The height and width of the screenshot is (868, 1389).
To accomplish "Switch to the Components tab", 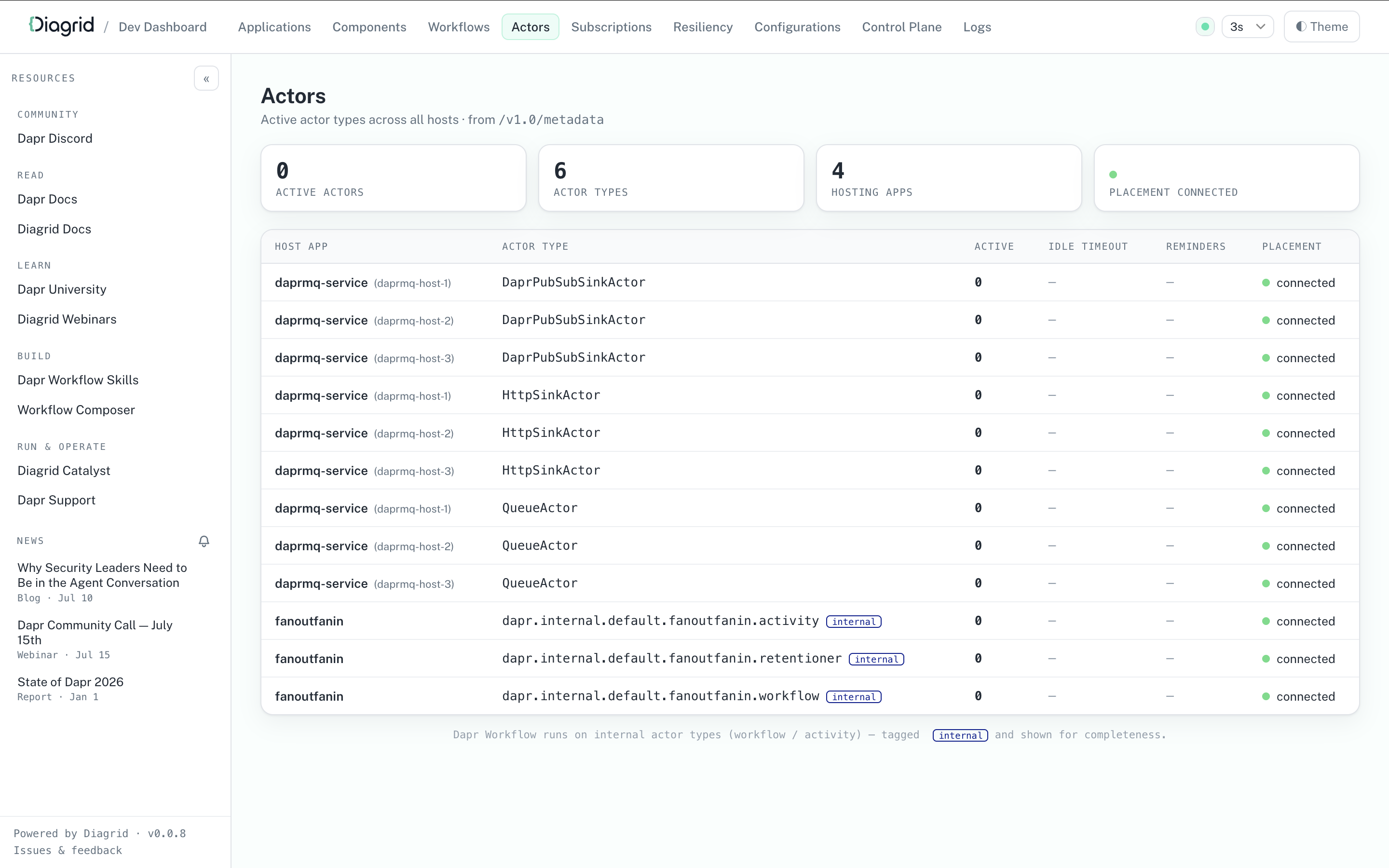I will pyautogui.click(x=369, y=27).
